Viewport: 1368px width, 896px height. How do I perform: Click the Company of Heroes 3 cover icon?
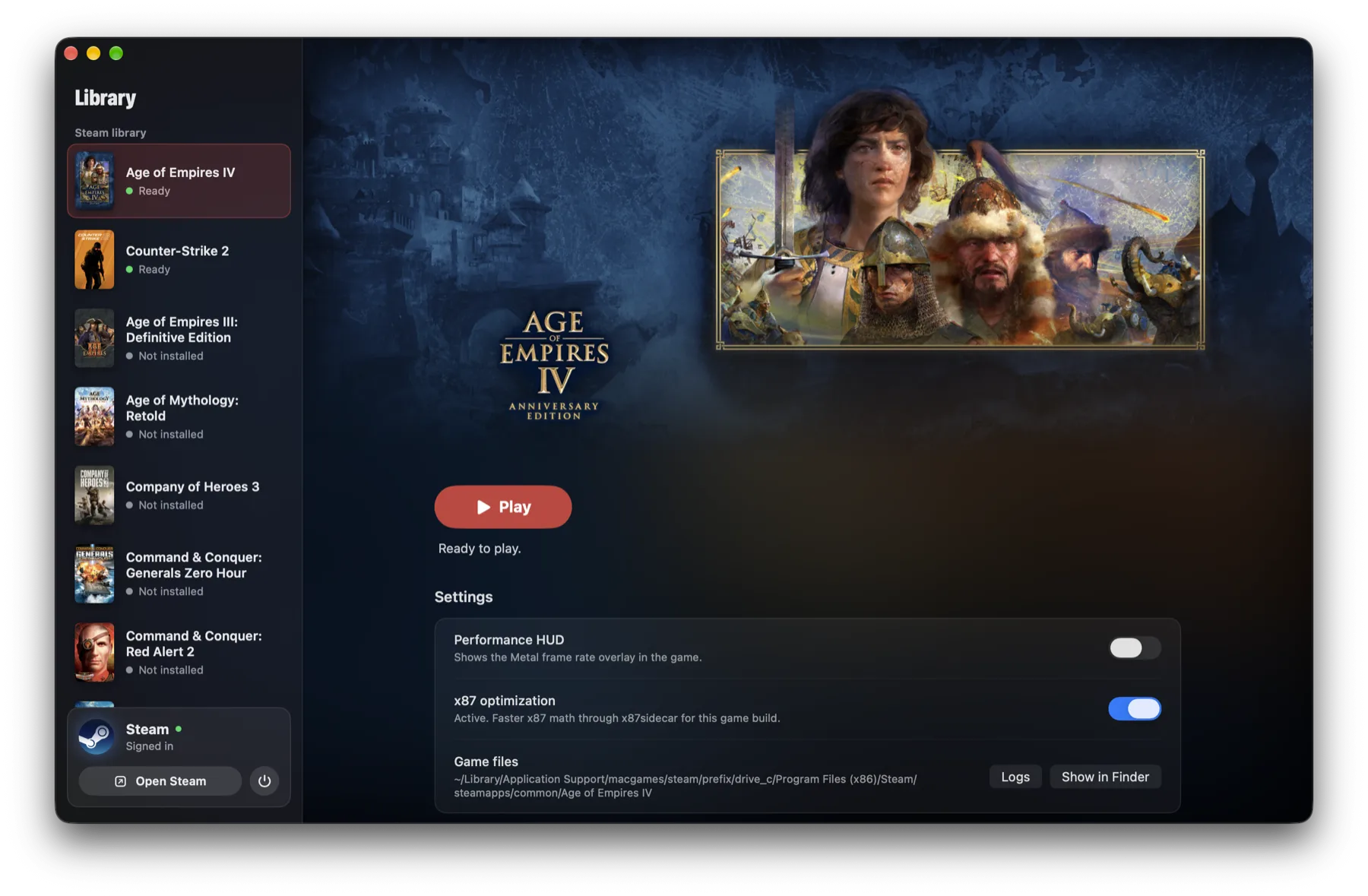point(94,495)
